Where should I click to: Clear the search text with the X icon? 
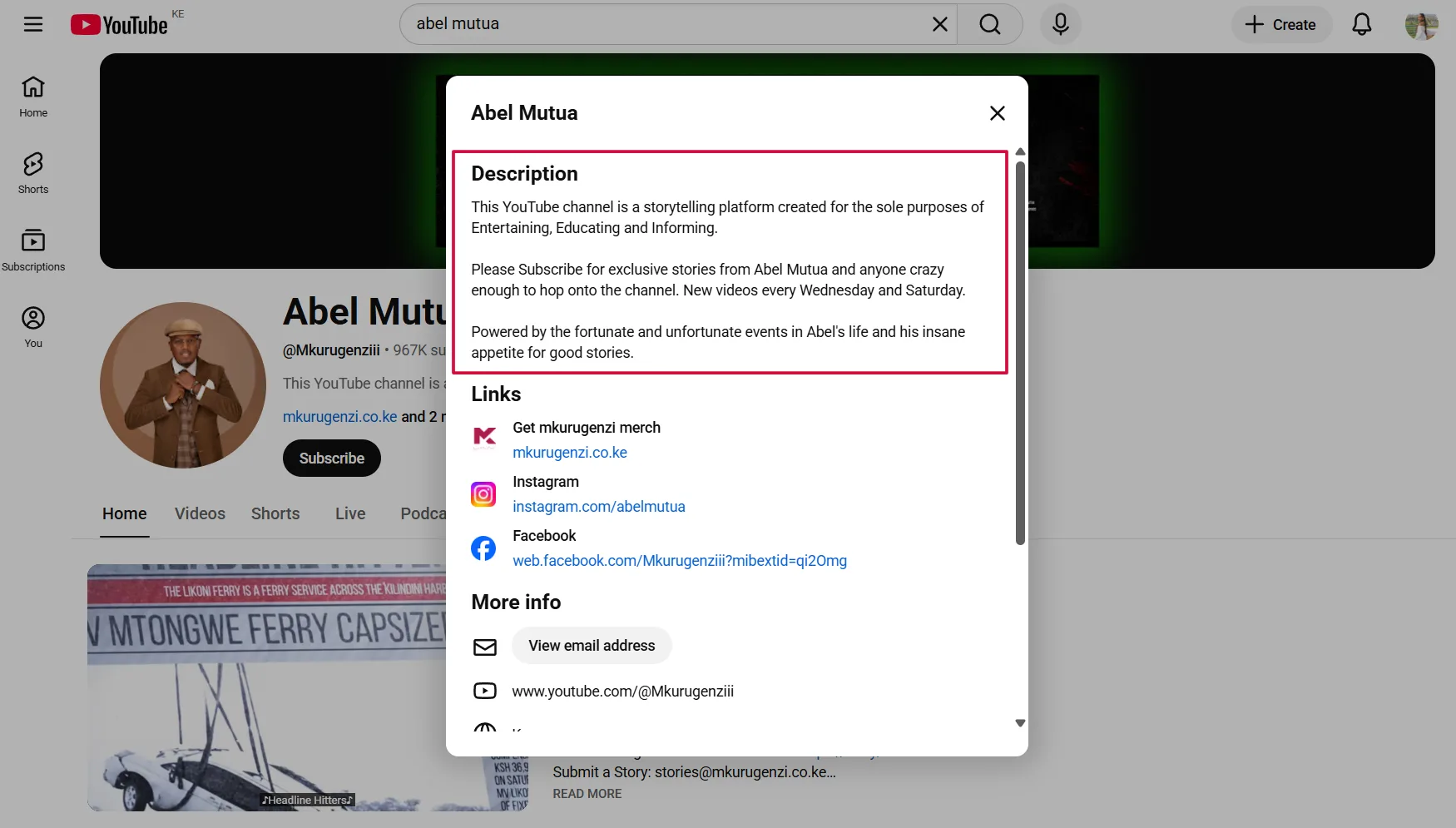[x=939, y=24]
